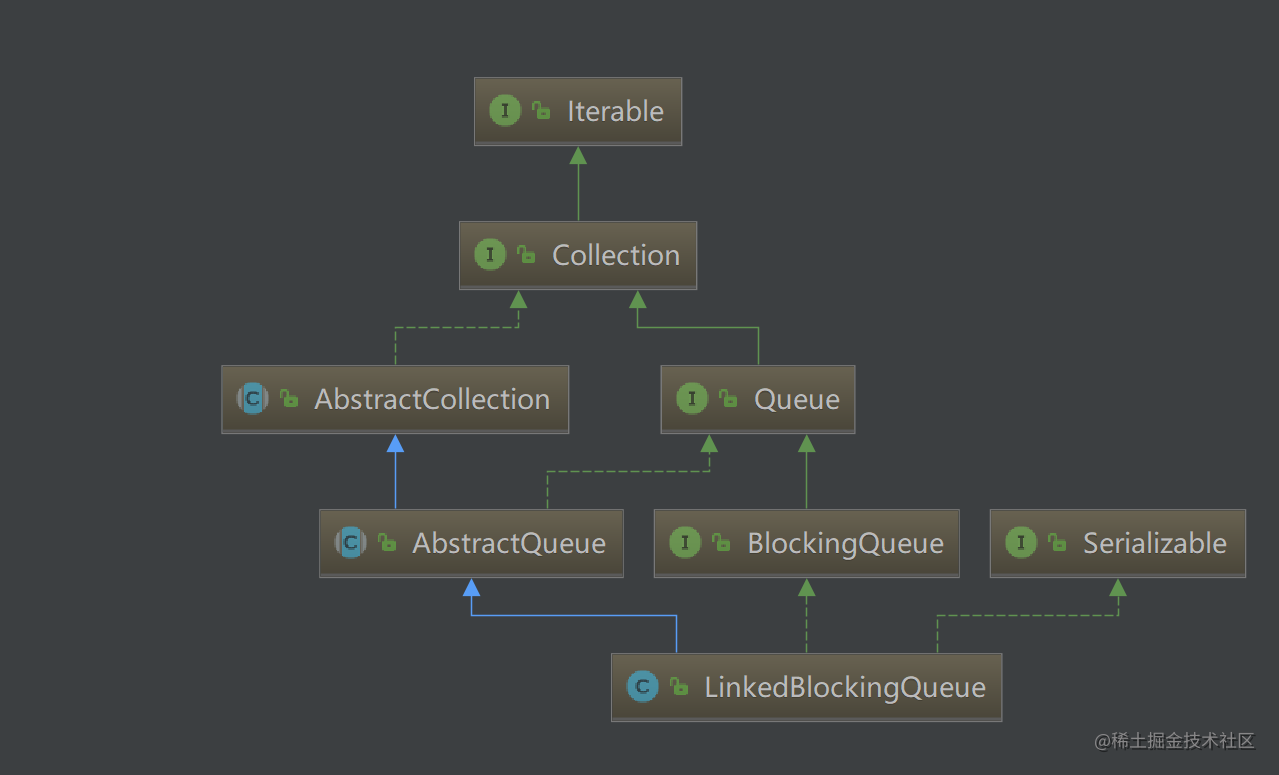This screenshot has width=1279, height=775.
Task: Select the Collection node label
Action: [616, 255]
